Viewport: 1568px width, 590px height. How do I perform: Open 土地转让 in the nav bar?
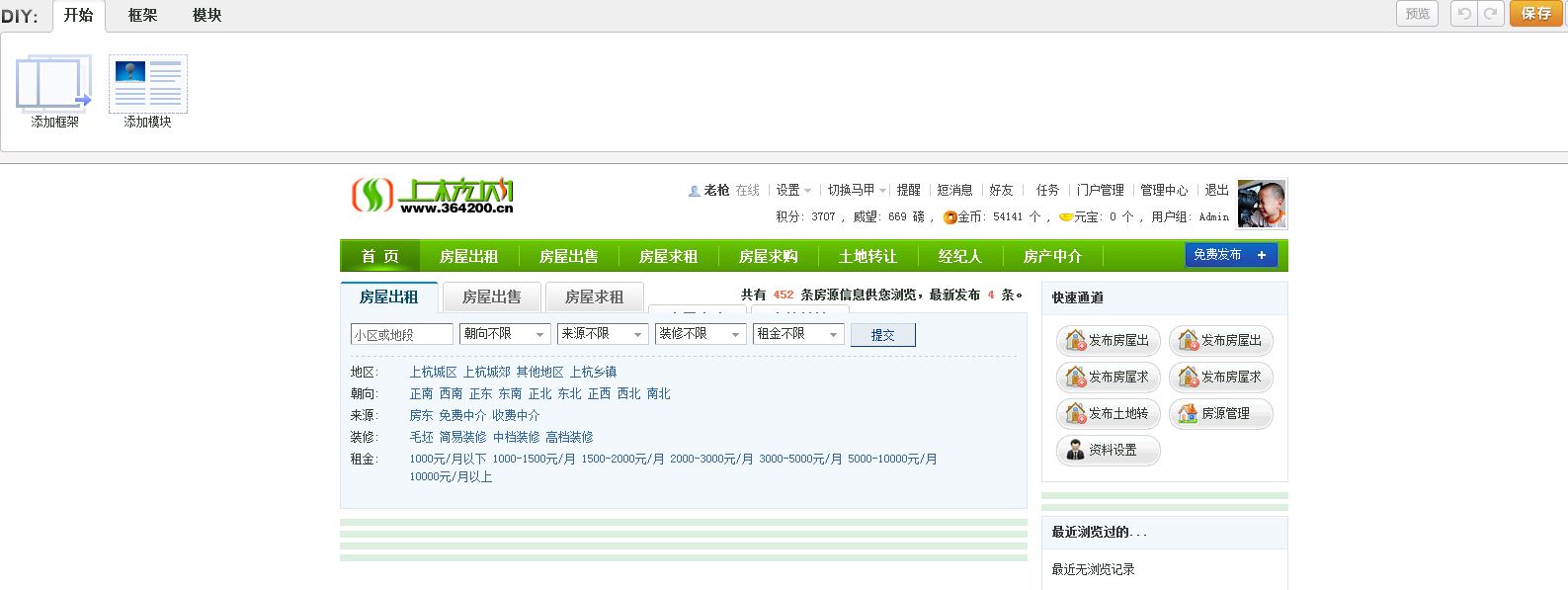(x=867, y=256)
